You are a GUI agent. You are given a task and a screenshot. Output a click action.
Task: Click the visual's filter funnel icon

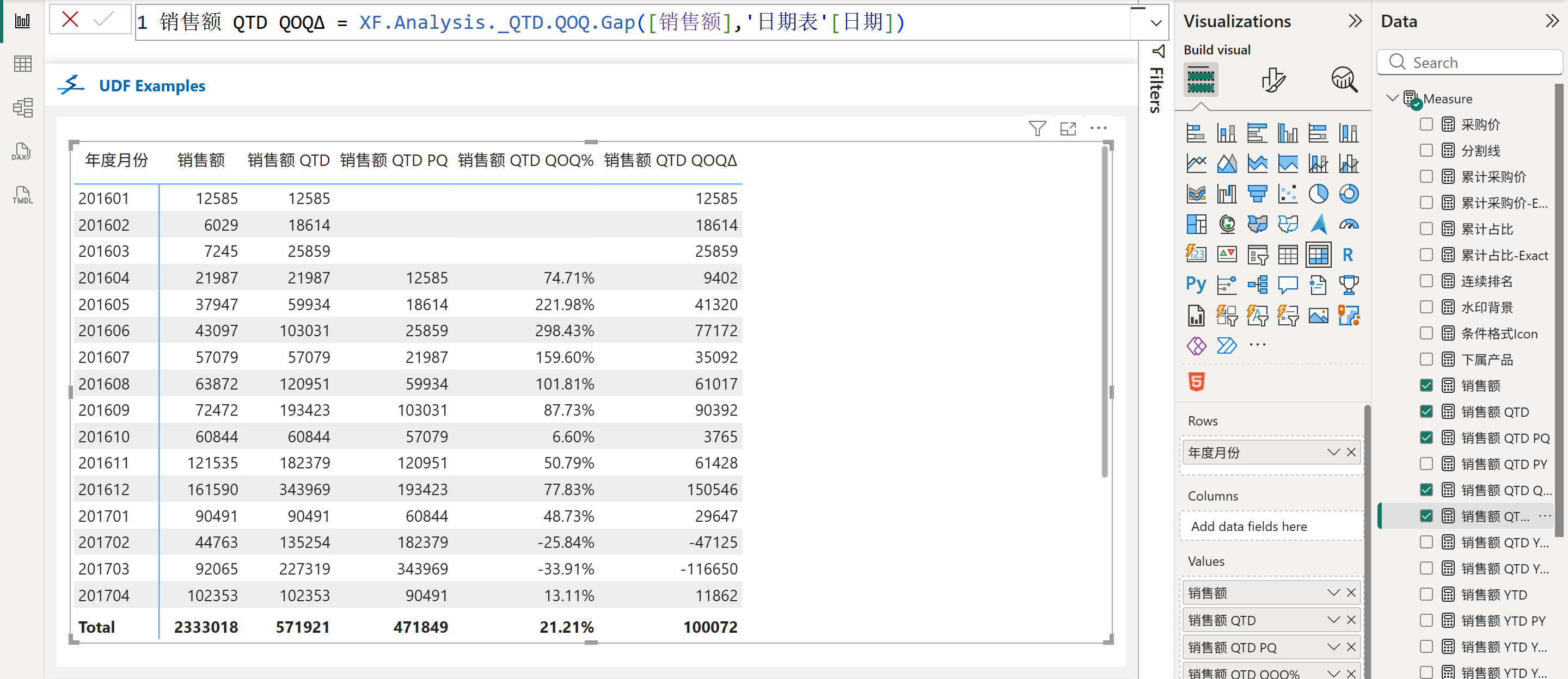click(x=1037, y=128)
